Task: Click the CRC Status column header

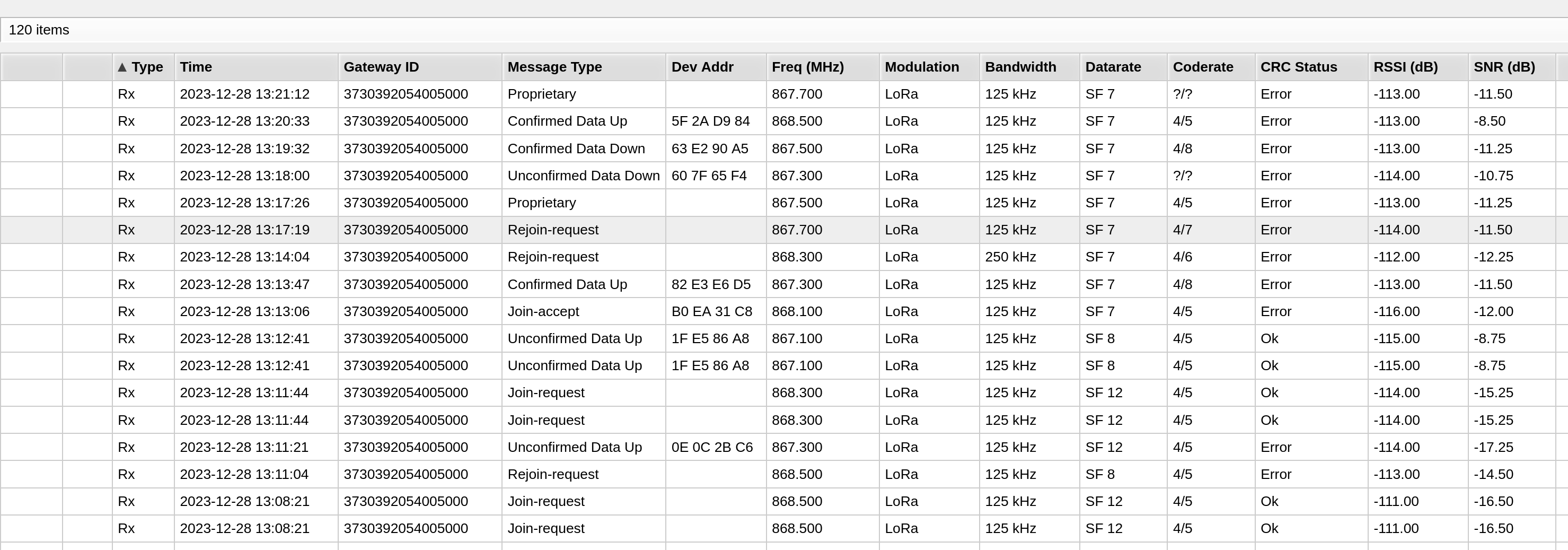Action: click(1312, 67)
